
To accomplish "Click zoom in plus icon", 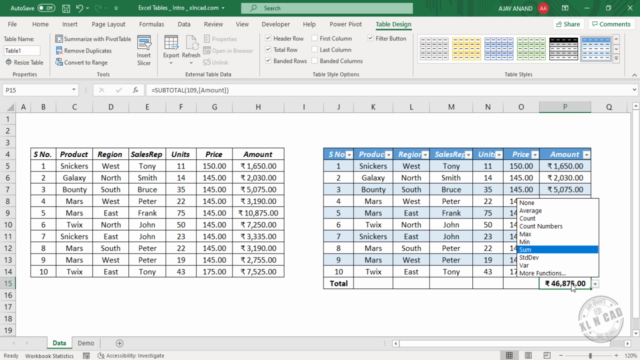I will click(616, 356).
